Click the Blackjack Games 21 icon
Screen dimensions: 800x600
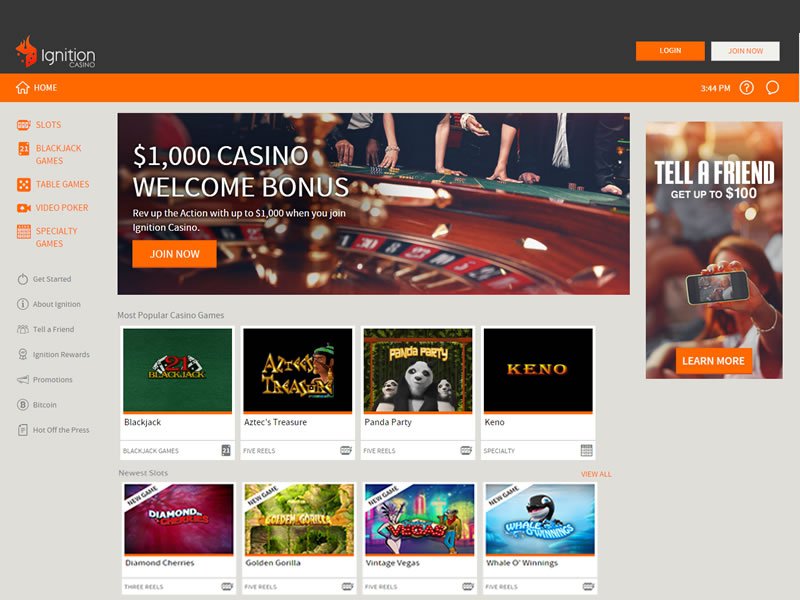pos(23,148)
